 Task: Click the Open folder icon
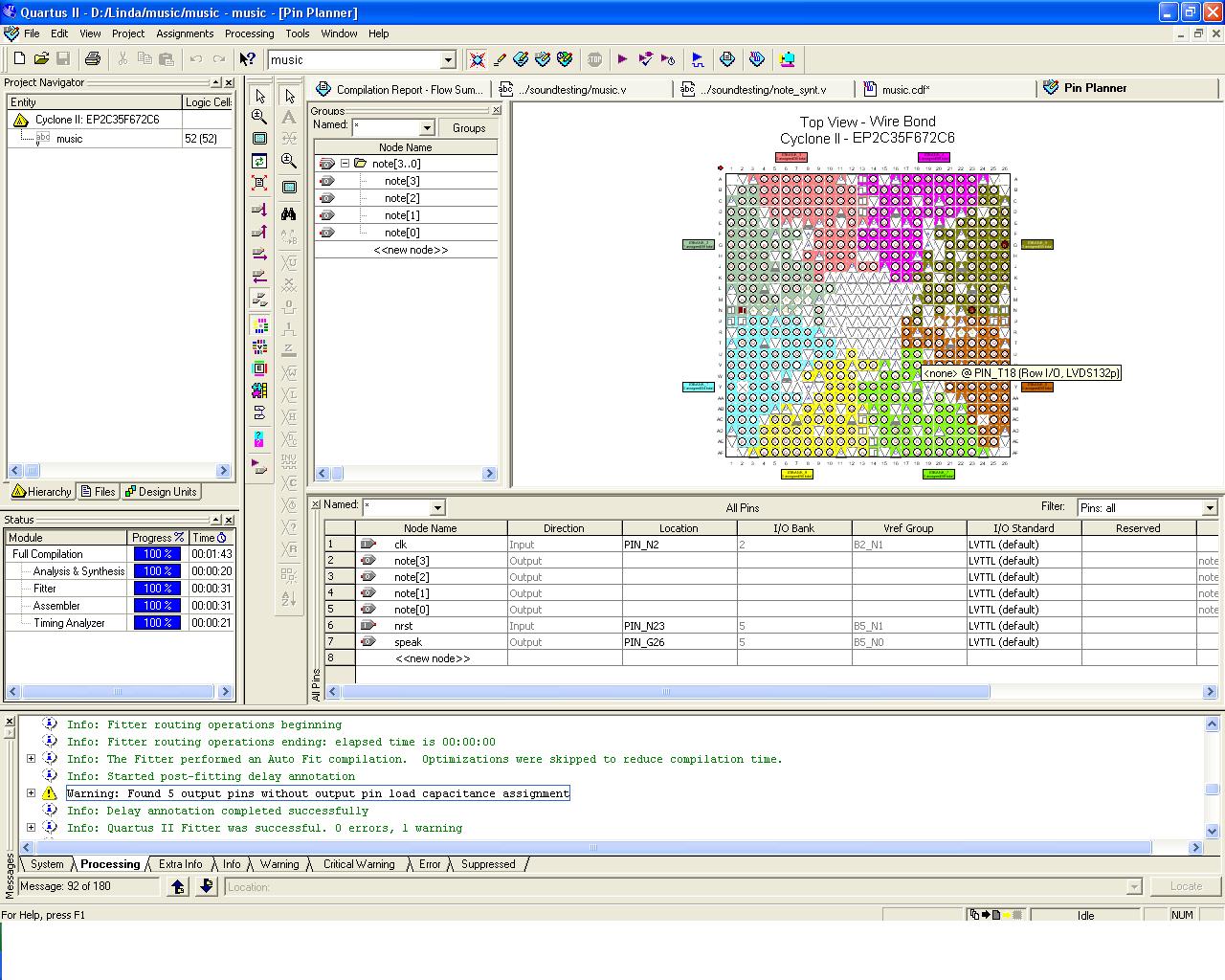[x=41, y=59]
